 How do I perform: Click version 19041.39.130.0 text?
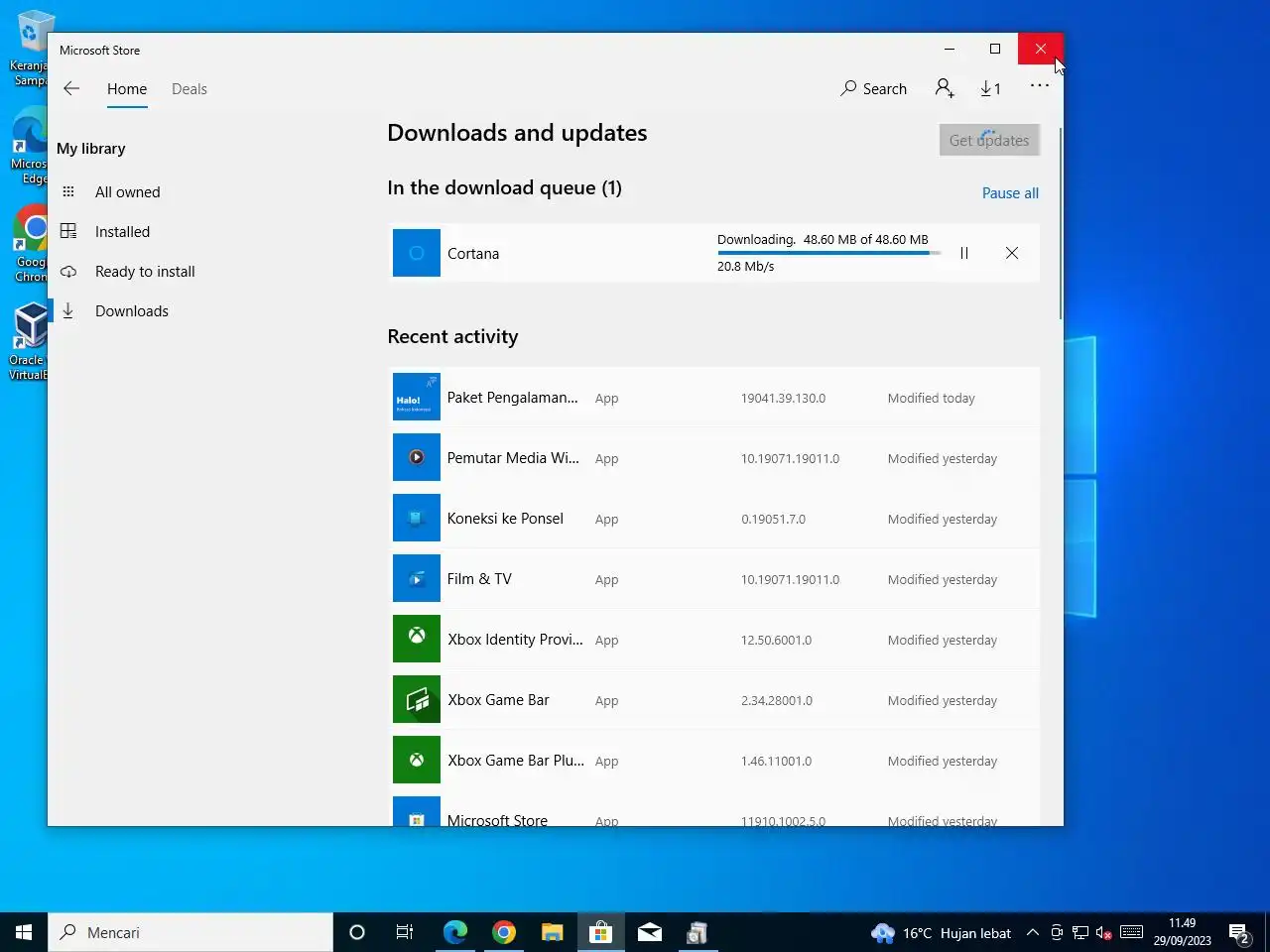click(x=783, y=398)
